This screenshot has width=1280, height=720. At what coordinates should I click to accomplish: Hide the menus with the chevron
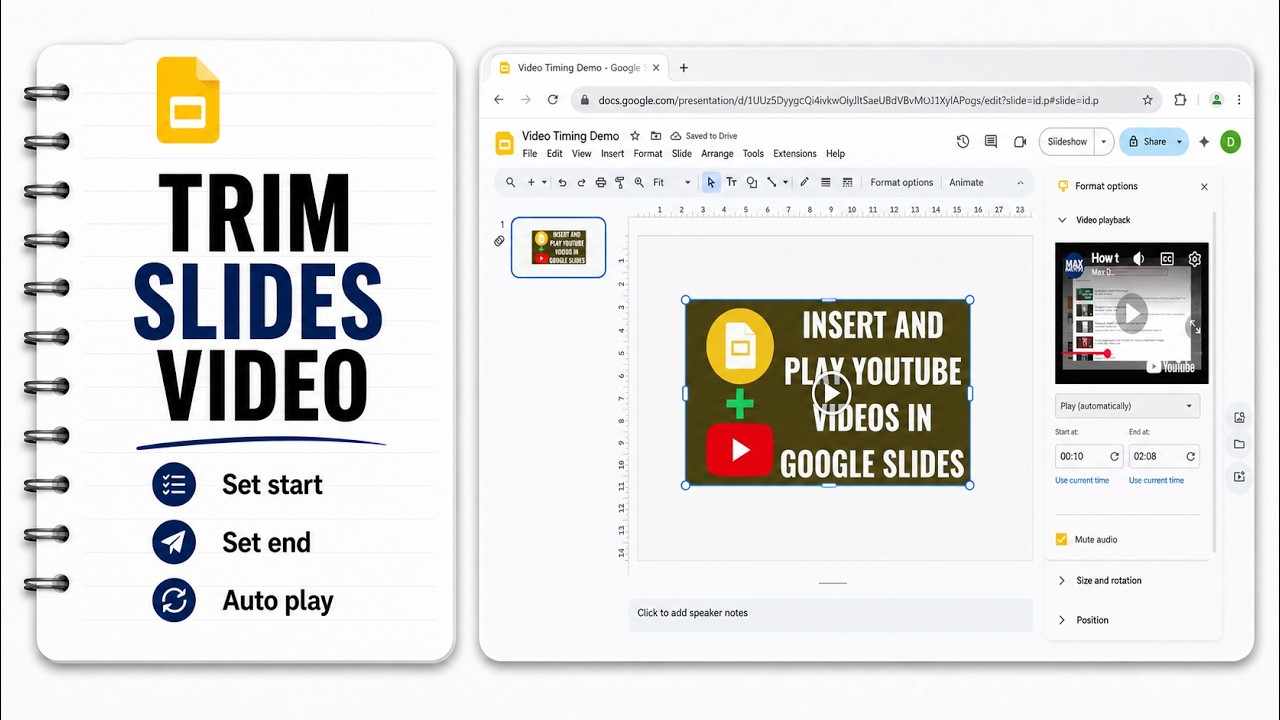pyautogui.click(x=1020, y=182)
